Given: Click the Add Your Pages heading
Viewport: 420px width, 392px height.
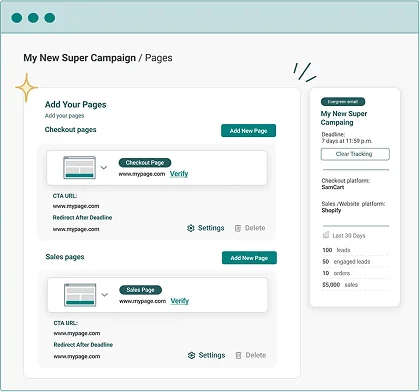Looking at the screenshot, I should click(x=76, y=105).
